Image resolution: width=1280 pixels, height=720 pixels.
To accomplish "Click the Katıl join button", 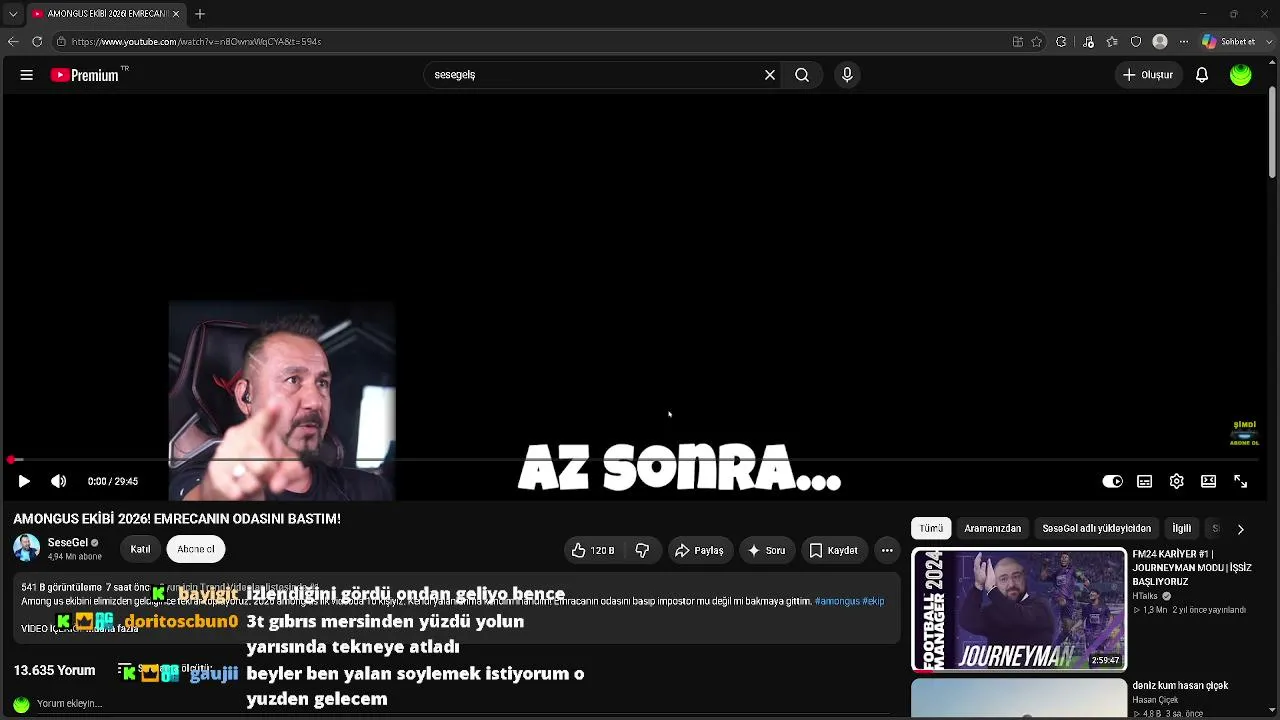I will (x=140, y=549).
